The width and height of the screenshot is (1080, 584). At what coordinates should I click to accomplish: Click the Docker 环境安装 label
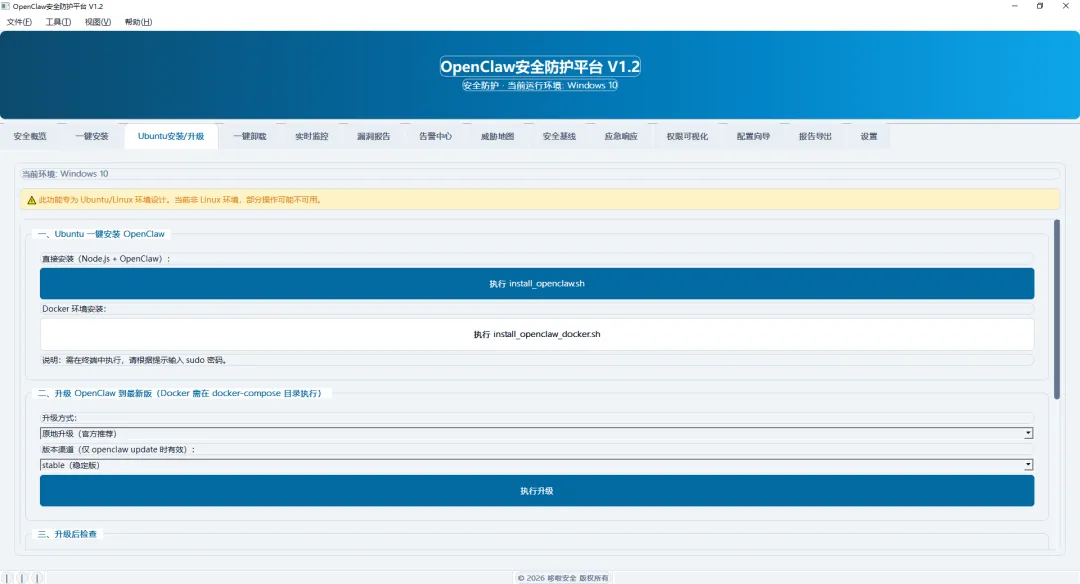[x=74, y=309]
